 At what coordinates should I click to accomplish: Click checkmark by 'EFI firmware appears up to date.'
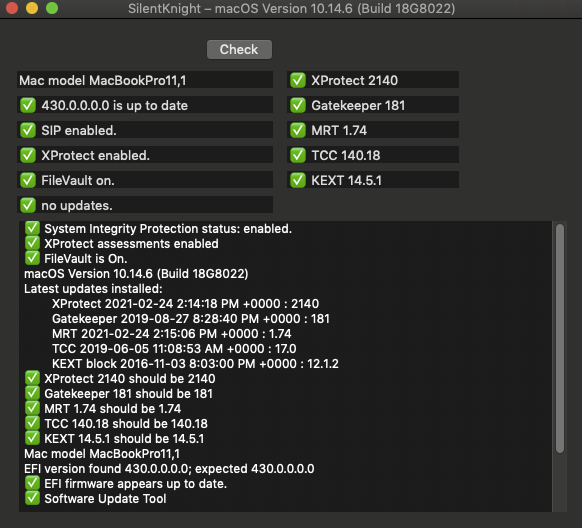pyautogui.click(x=32, y=483)
